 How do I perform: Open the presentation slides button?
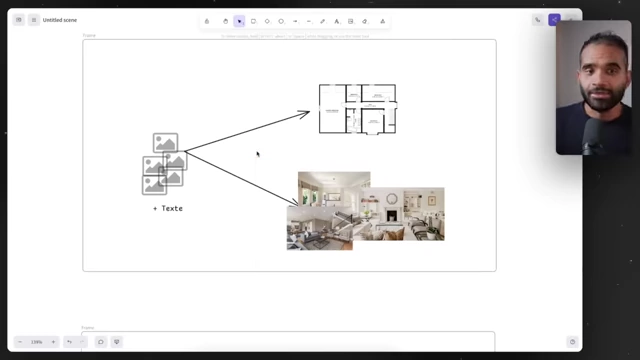[x=117, y=342]
